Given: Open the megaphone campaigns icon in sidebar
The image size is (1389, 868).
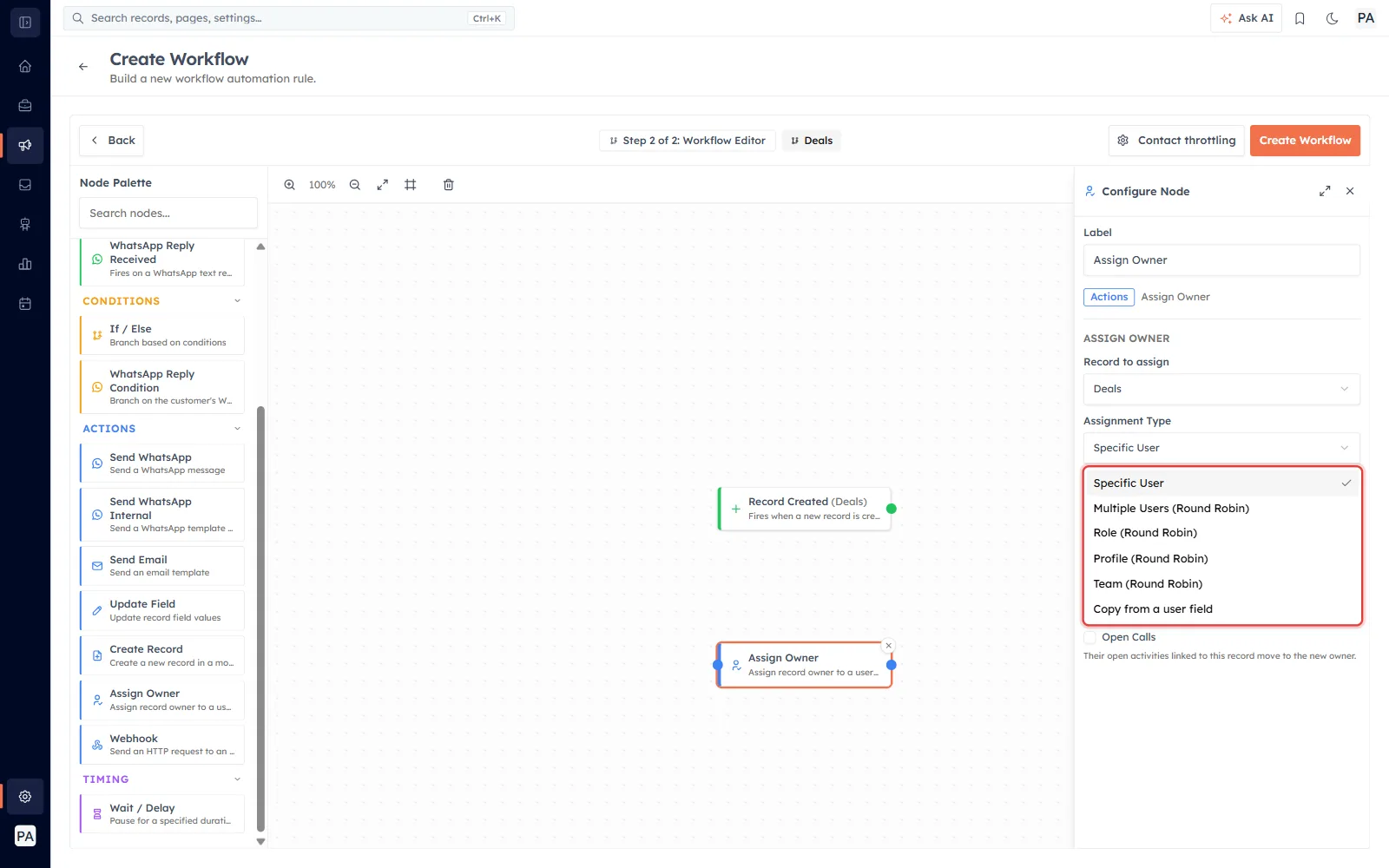Looking at the screenshot, I should [25, 145].
